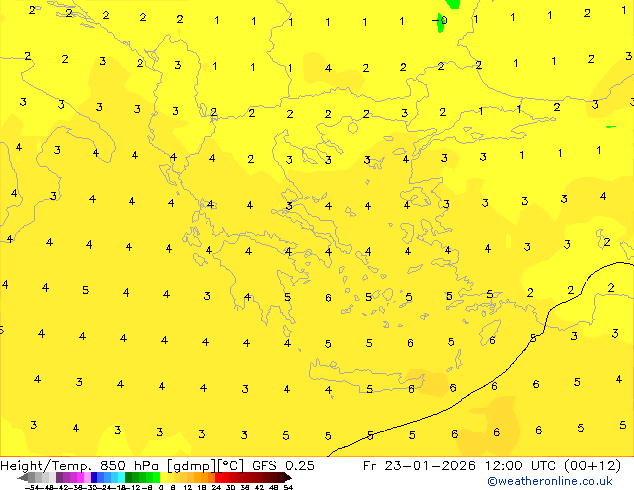This screenshot has height=490, width=634.
Task: Click the dark blue swatch in the legend
Action: coord(94,477)
